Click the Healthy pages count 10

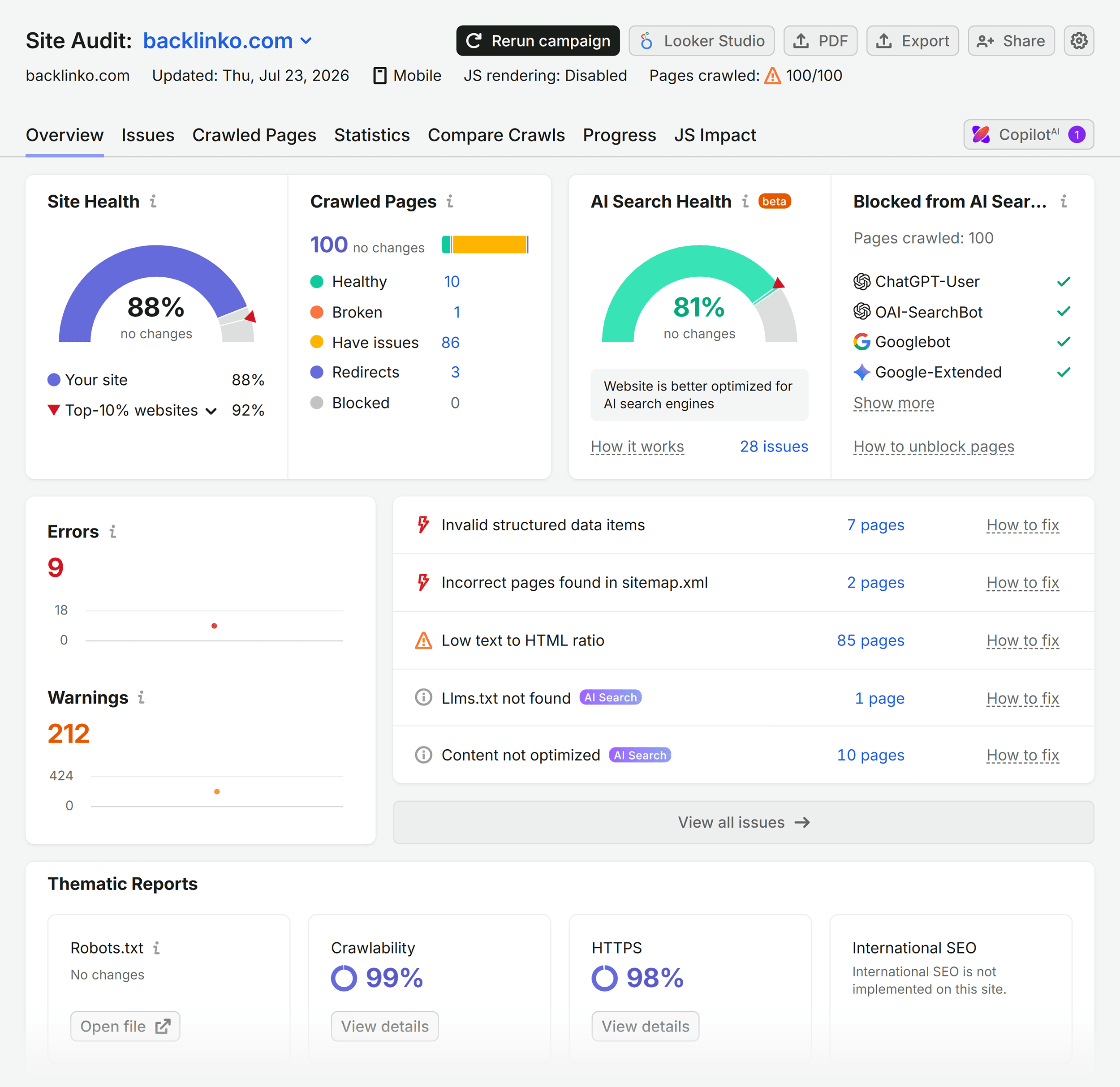452,281
